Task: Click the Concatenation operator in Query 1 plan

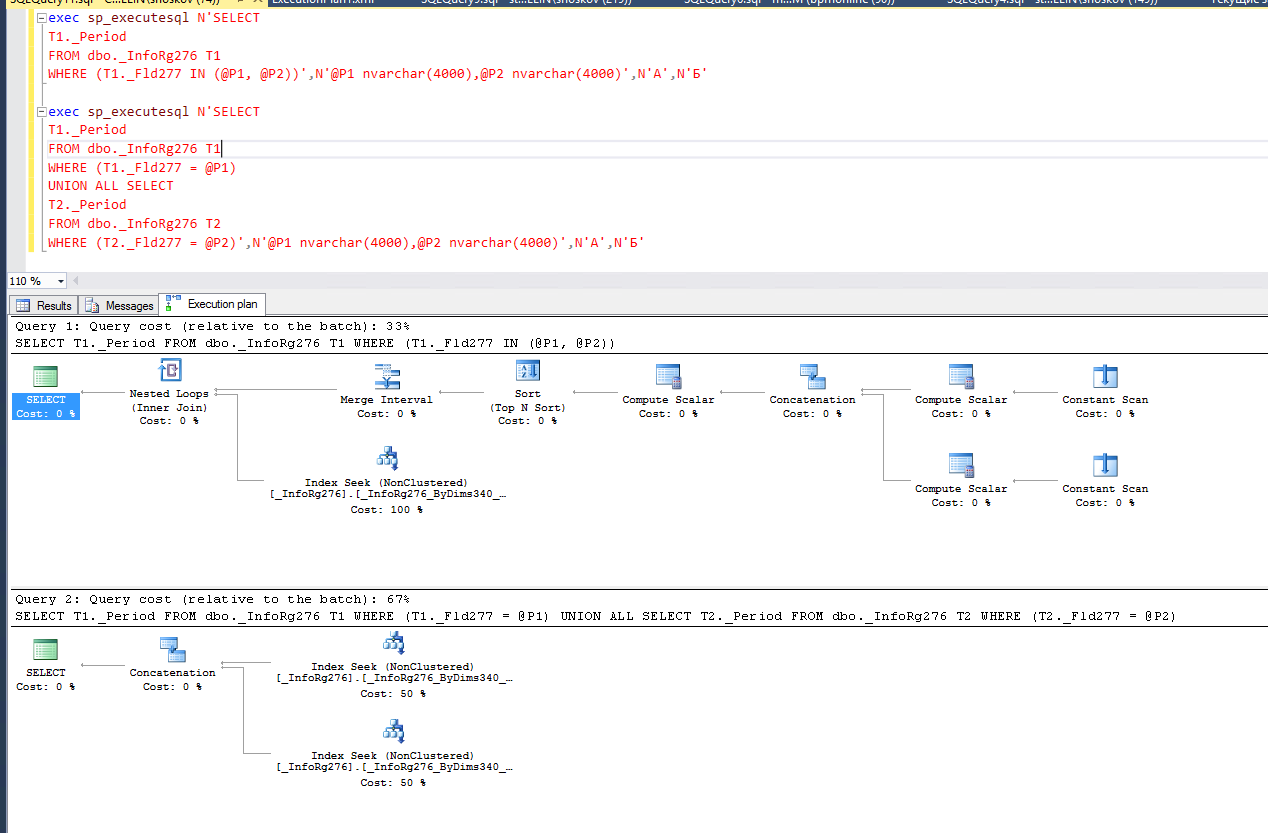Action: (x=812, y=391)
